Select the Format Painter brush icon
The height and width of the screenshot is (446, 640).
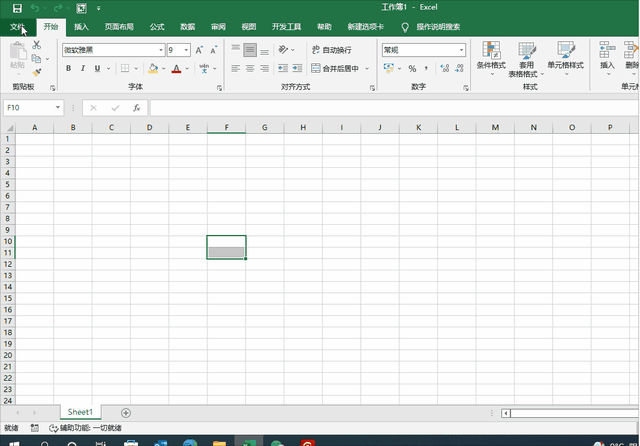tap(37, 73)
